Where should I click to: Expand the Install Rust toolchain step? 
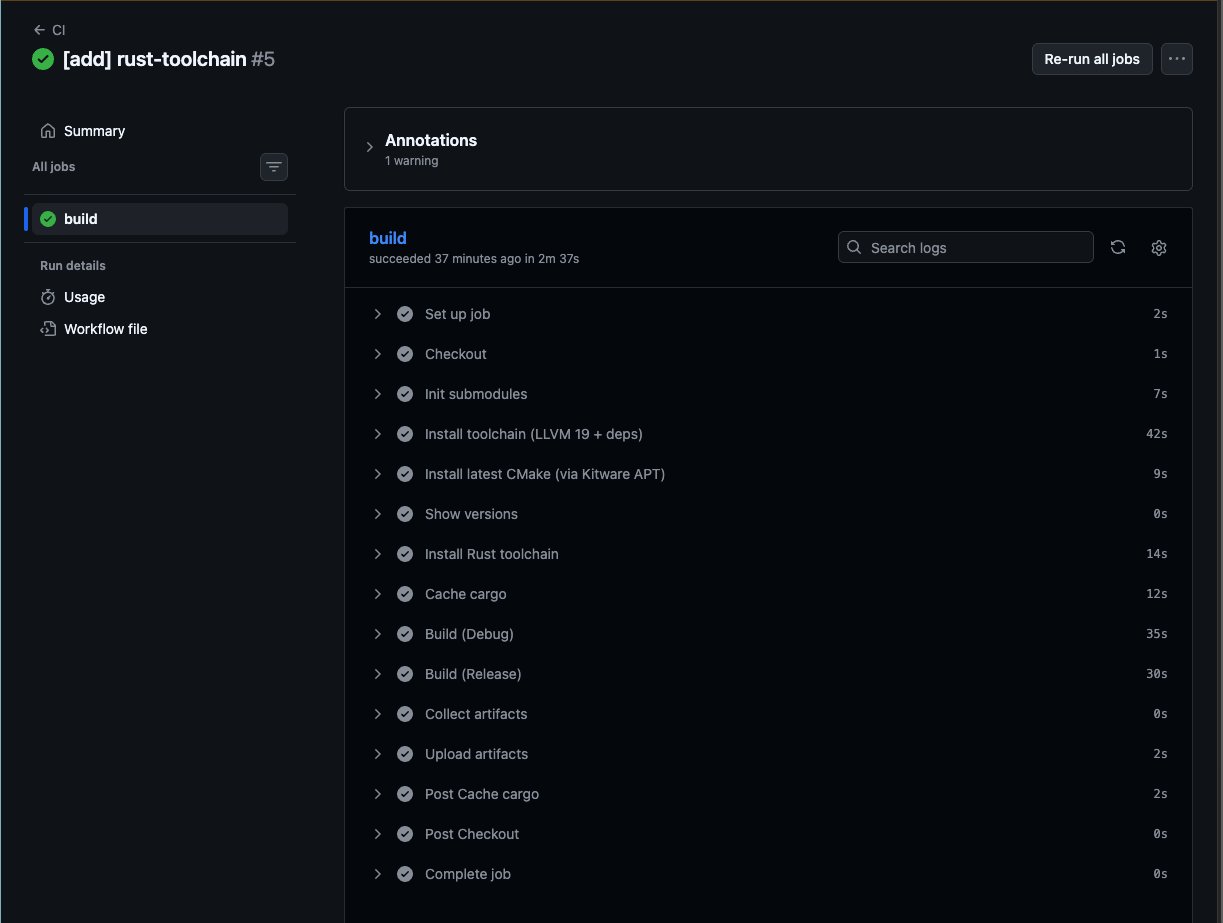coord(378,554)
